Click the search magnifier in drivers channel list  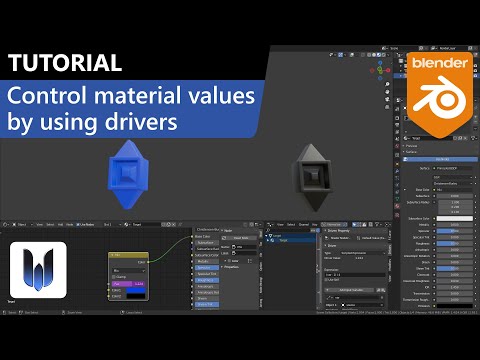(268, 230)
